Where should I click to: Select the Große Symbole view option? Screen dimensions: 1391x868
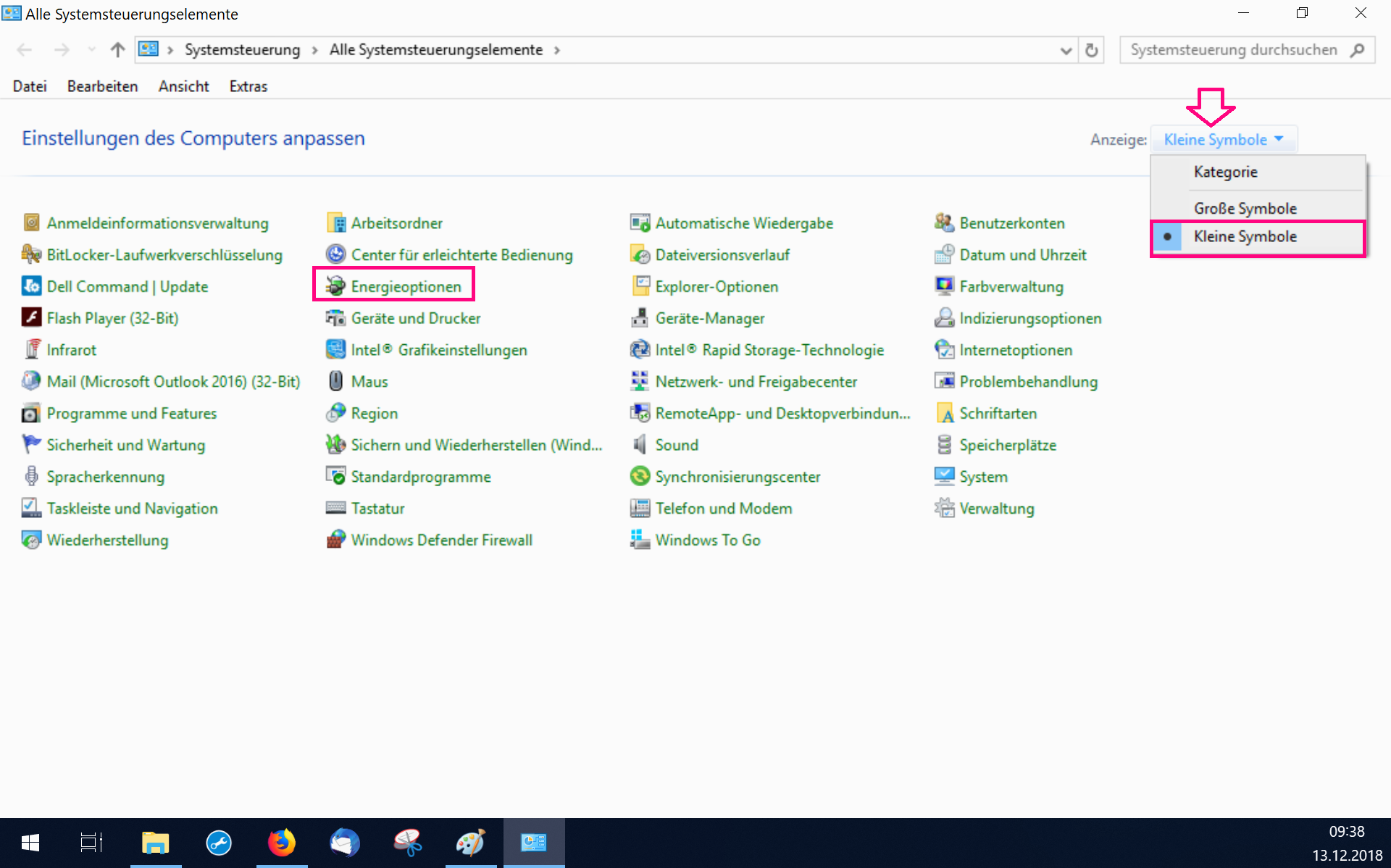[x=1245, y=209]
